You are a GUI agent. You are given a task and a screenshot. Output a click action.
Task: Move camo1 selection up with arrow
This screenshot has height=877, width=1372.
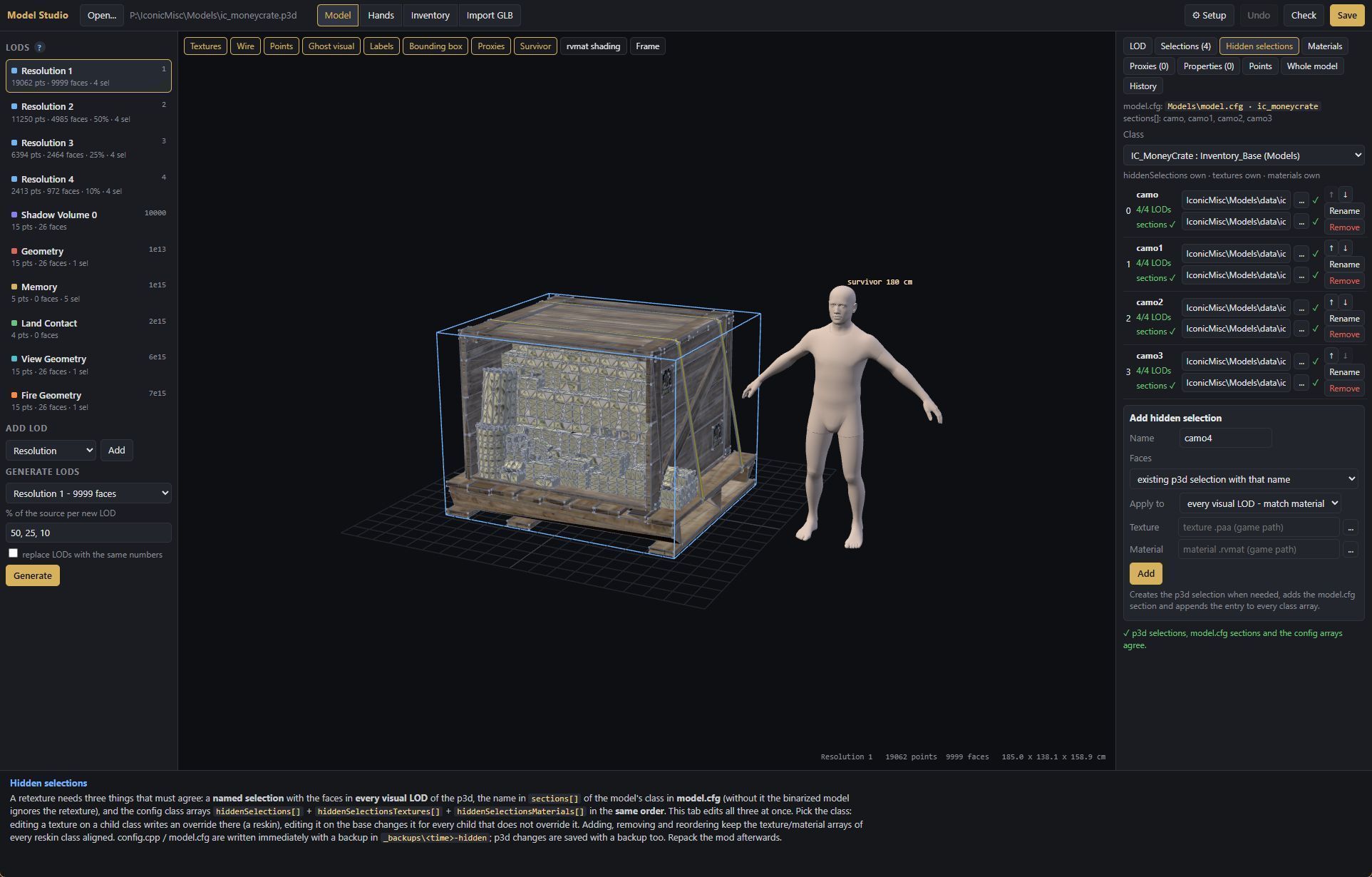point(1331,248)
